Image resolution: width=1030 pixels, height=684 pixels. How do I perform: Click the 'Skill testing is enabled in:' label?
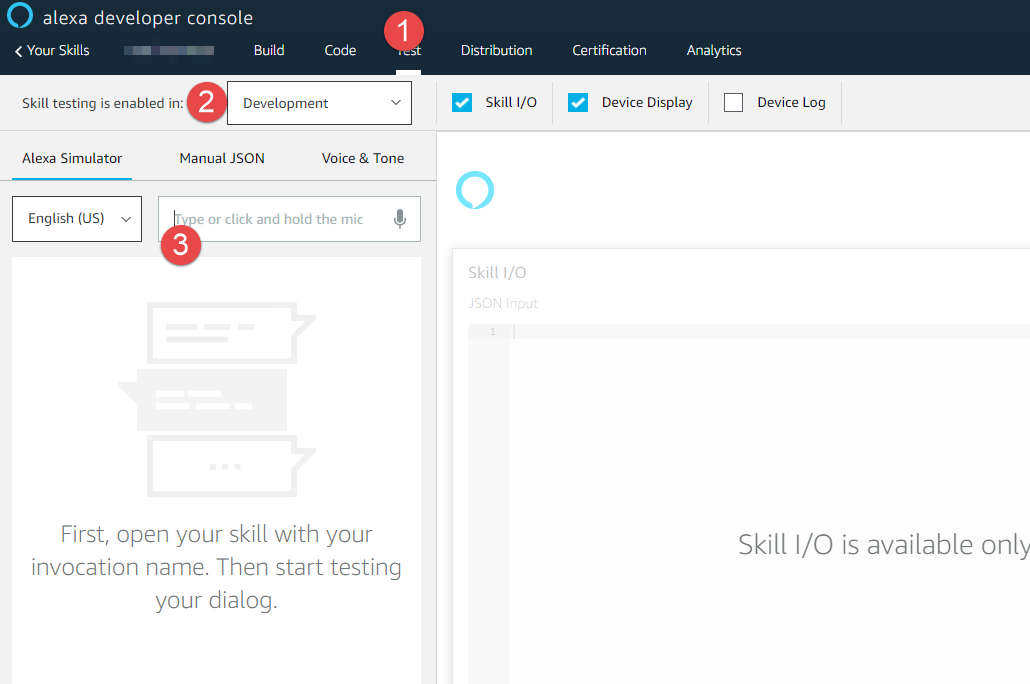(102, 103)
